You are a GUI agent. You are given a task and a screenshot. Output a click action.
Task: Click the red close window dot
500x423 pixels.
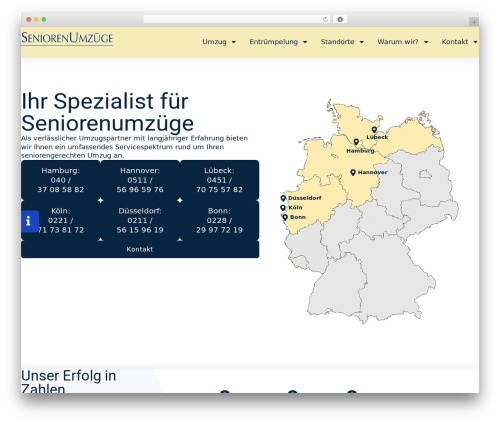pos(29,19)
